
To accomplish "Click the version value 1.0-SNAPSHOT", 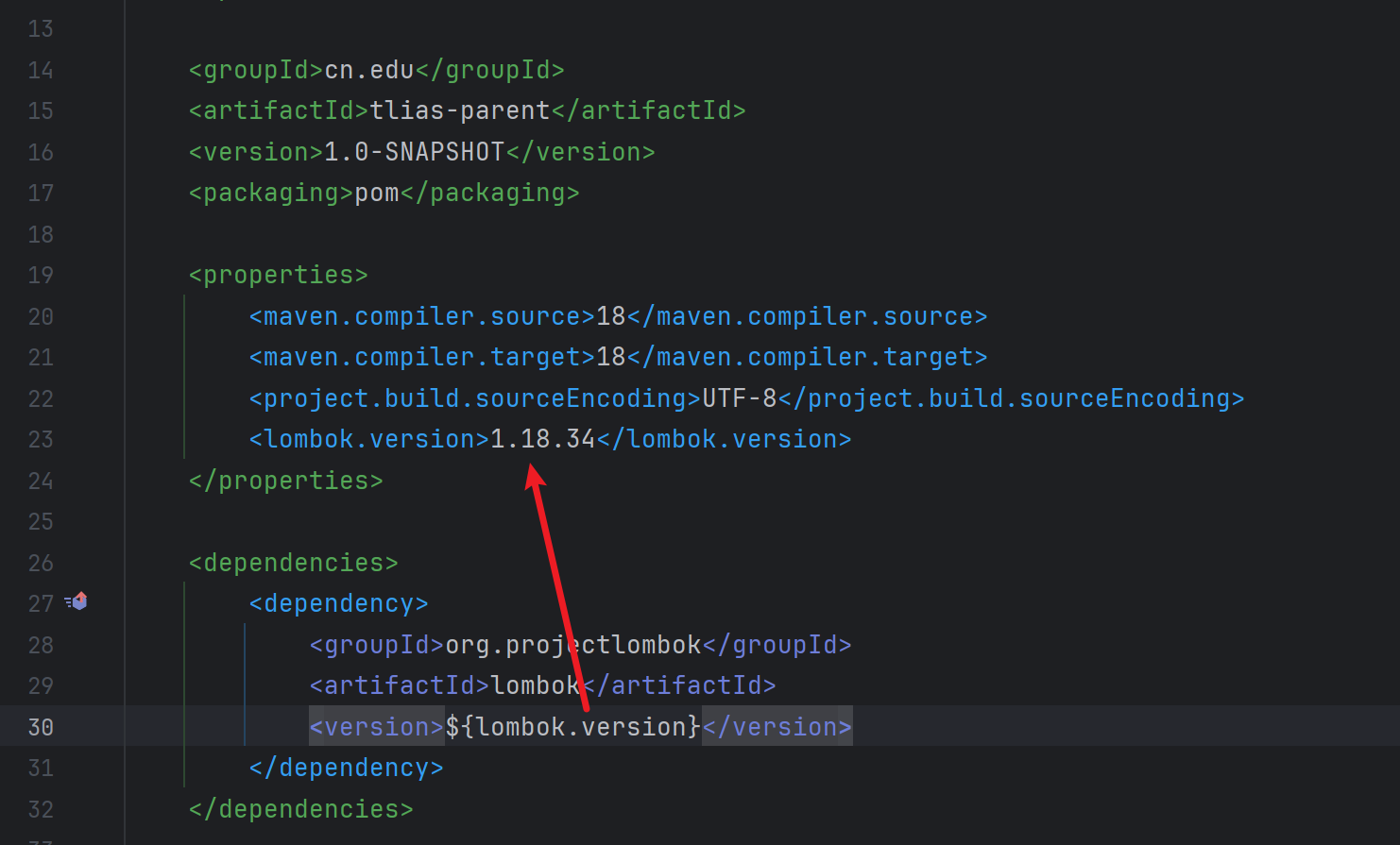I will pos(414,152).
